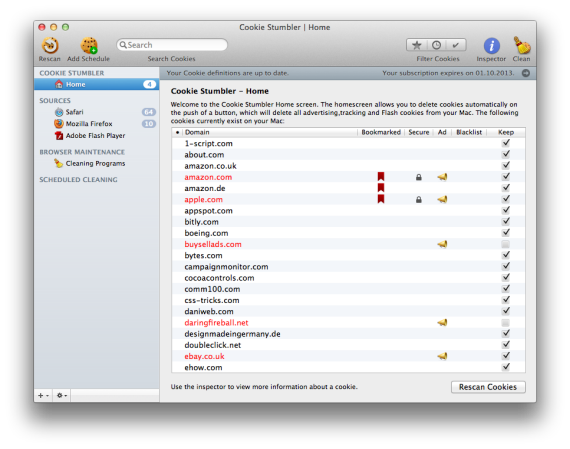The width and height of the screenshot is (570, 449).
Task: Click the magnifier icon in Search field
Action: [x=123, y=45]
